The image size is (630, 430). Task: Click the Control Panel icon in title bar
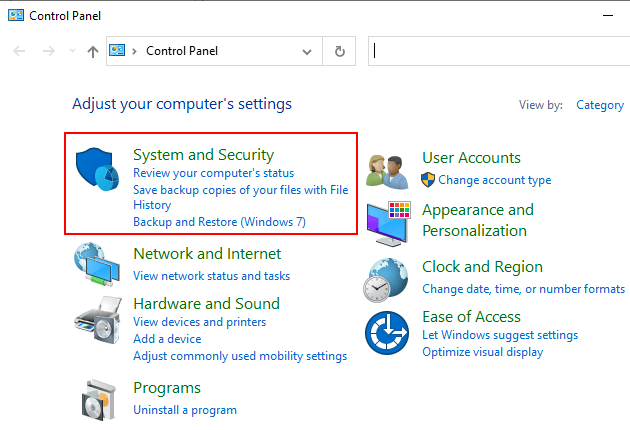pyautogui.click(x=16, y=16)
